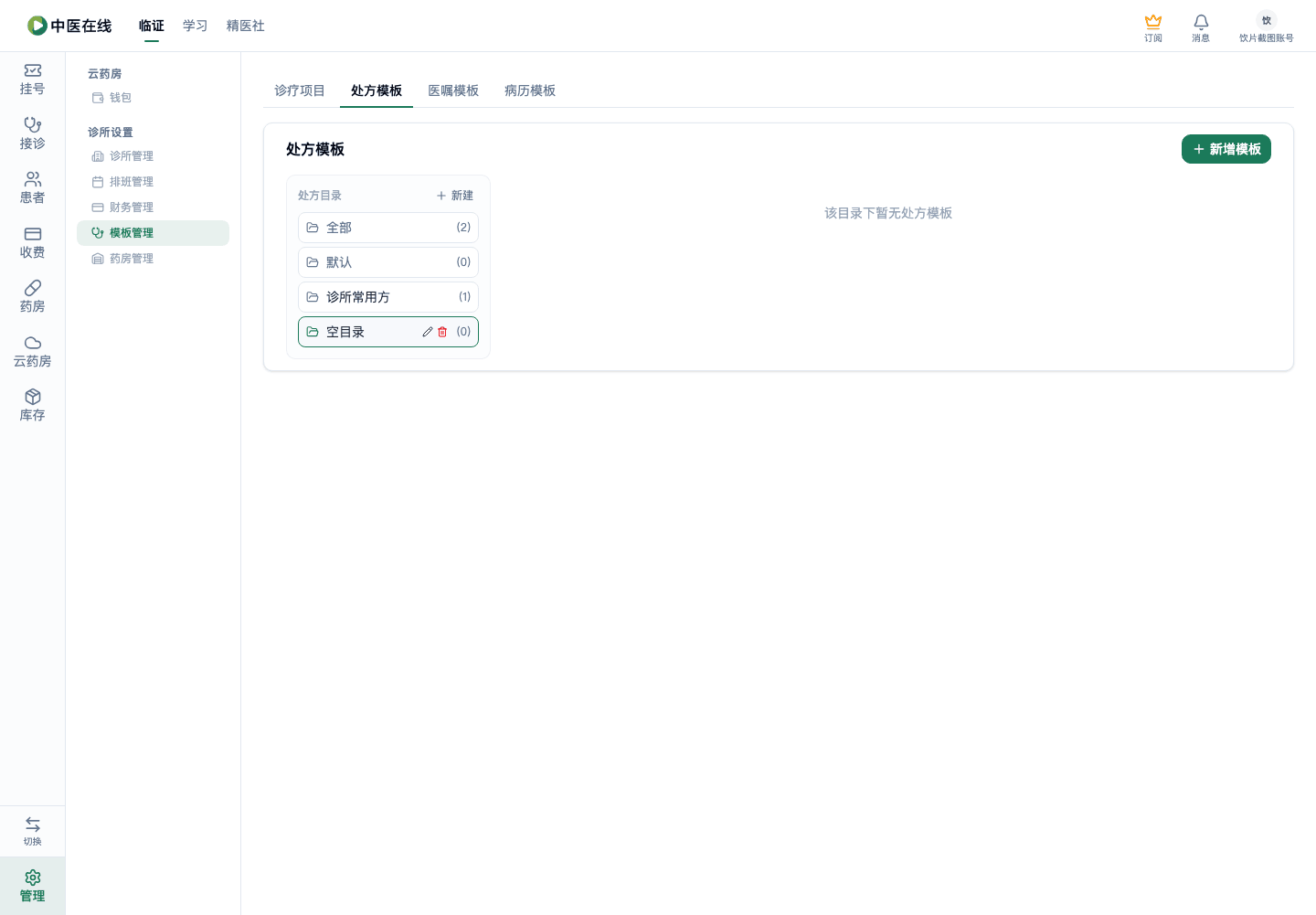Viewport: 1316px width, 915px height.
Task: Open 诊所管理 in the settings menu
Action: [x=153, y=156]
